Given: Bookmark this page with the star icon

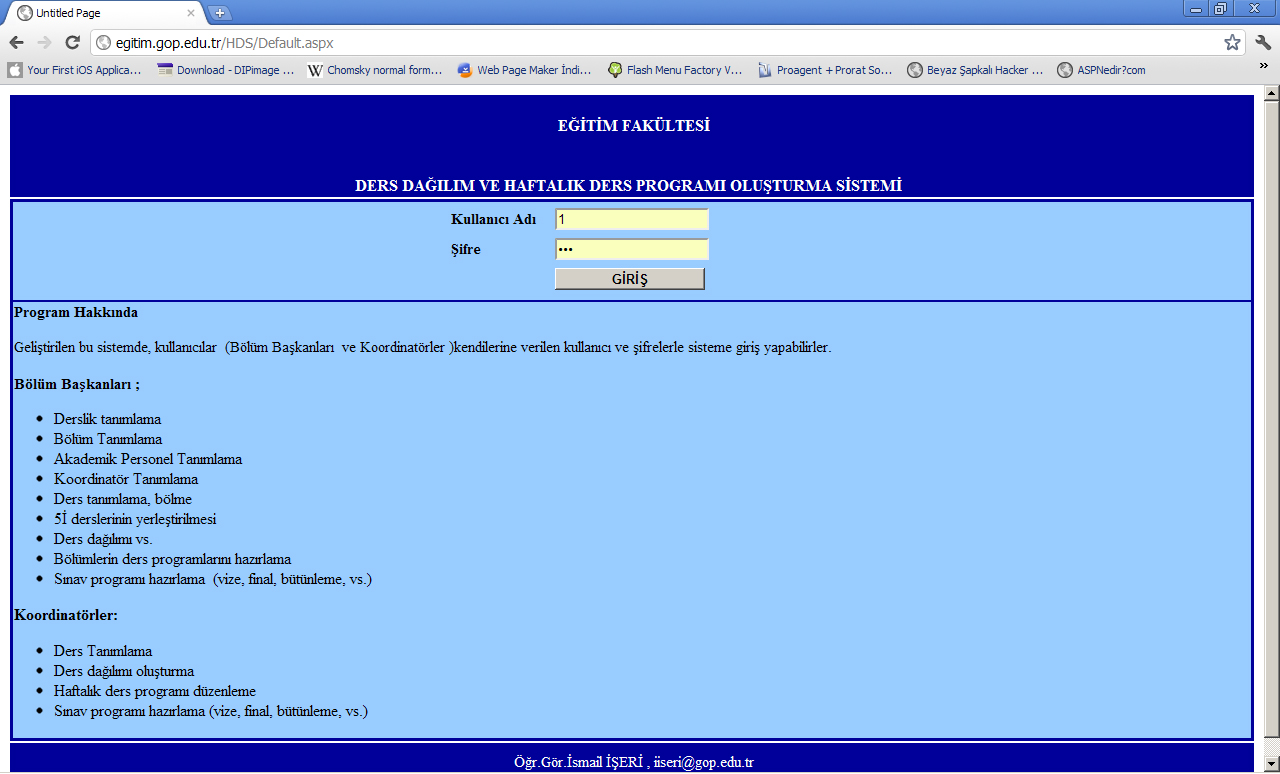Looking at the screenshot, I should (x=1232, y=43).
